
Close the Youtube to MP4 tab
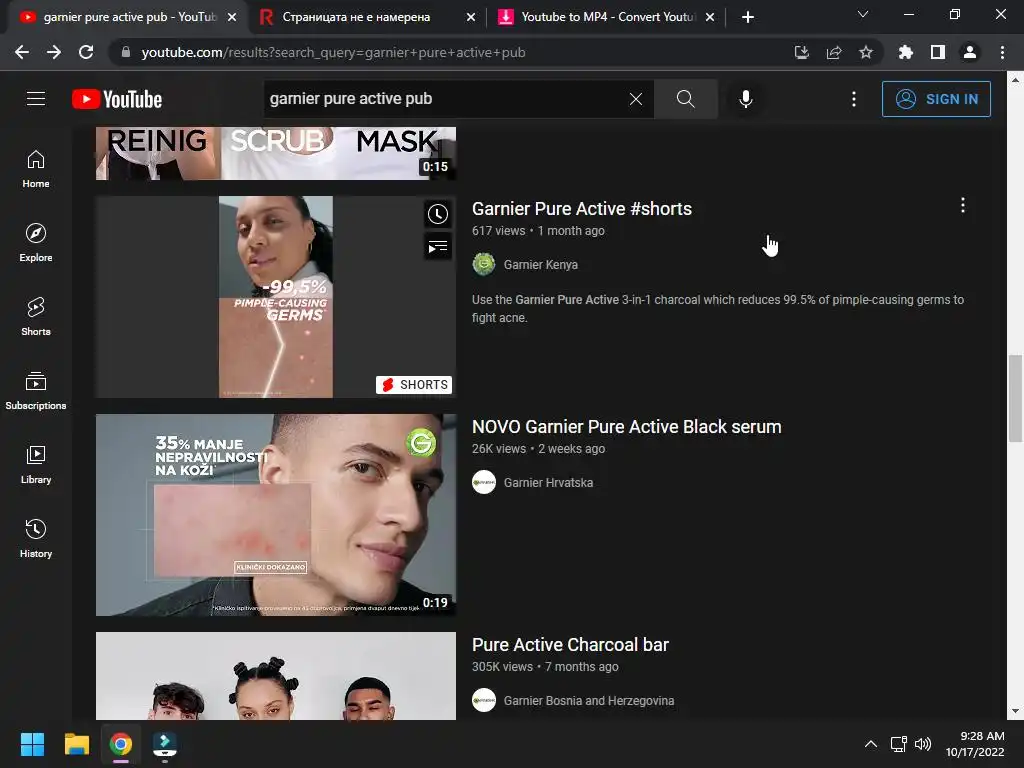pyautogui.click(x=710, y=17)
